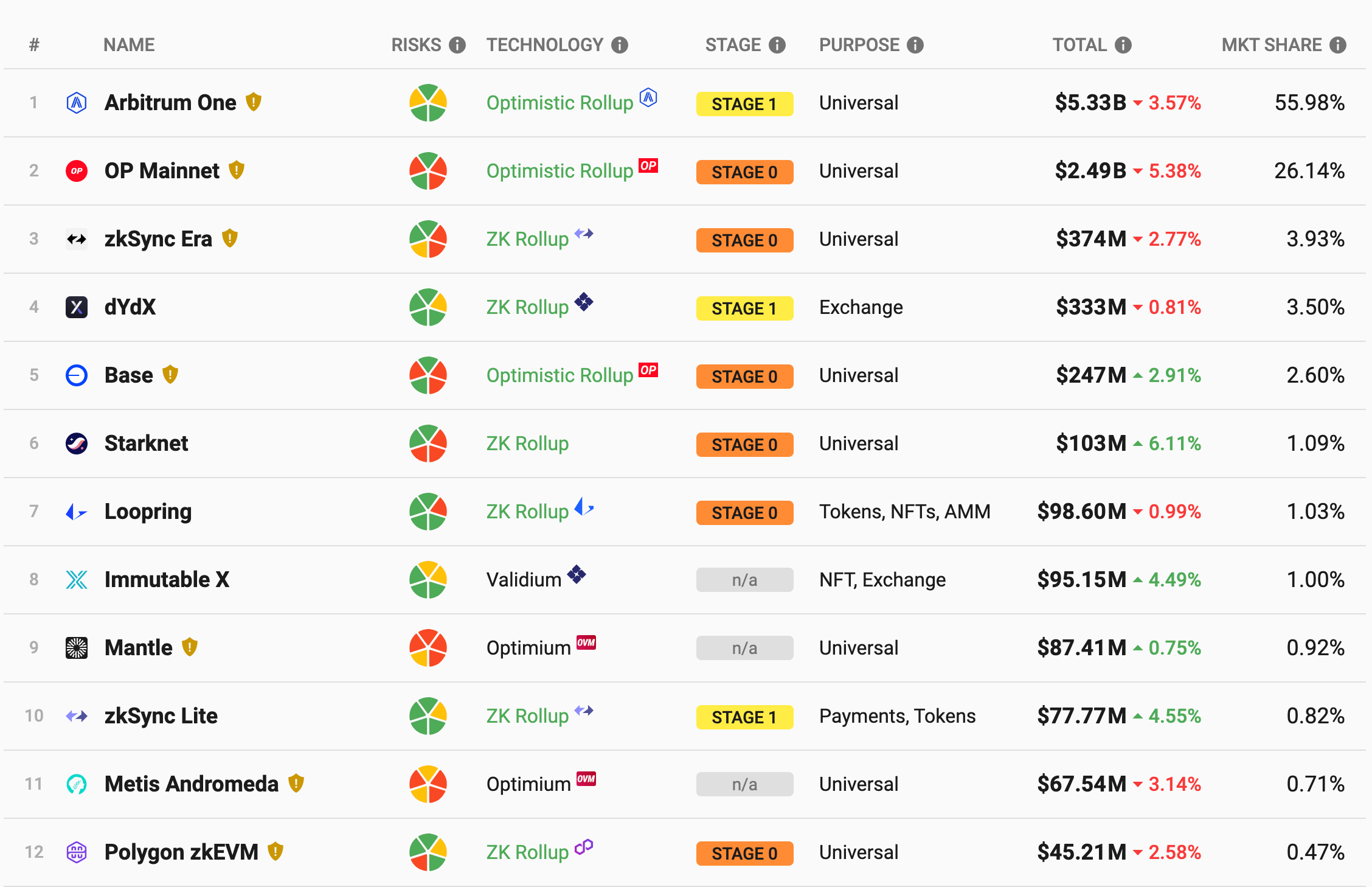
Task: Click the Arbitrum One logo icon
Action: click(x=77, y=103)
